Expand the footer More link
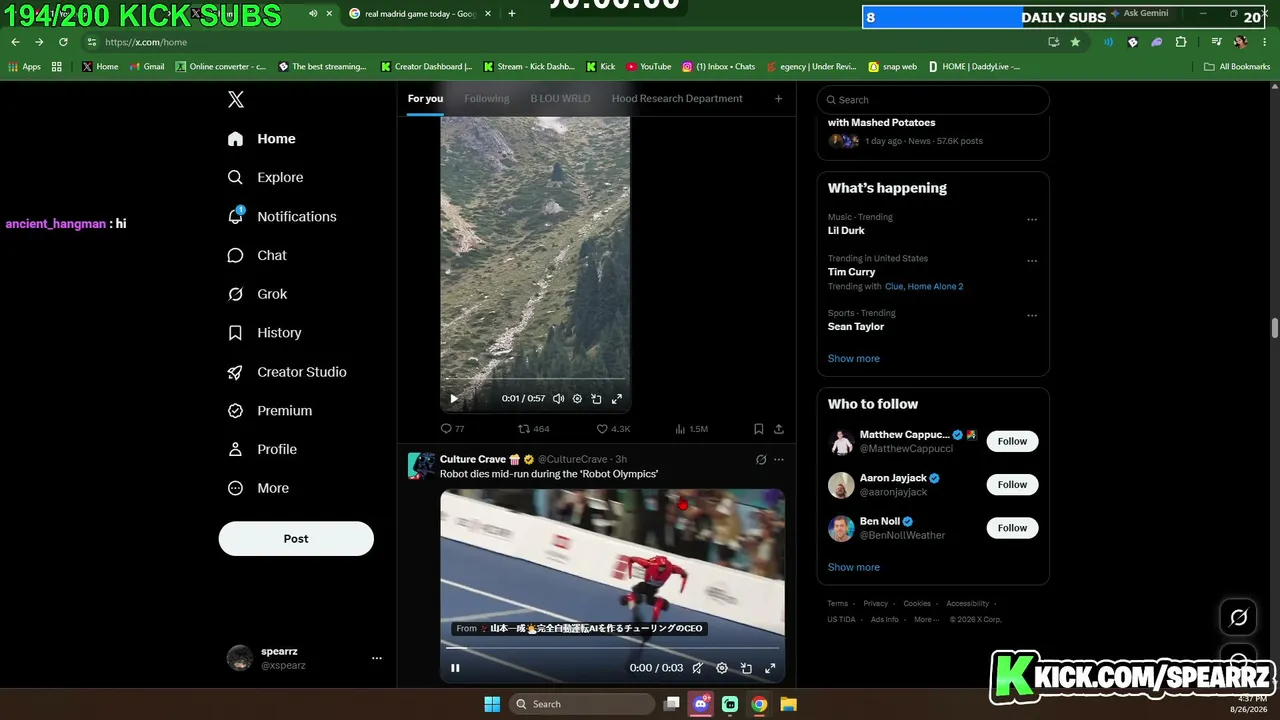This screenshot has width=1280, height=720. tap(926, 619)
